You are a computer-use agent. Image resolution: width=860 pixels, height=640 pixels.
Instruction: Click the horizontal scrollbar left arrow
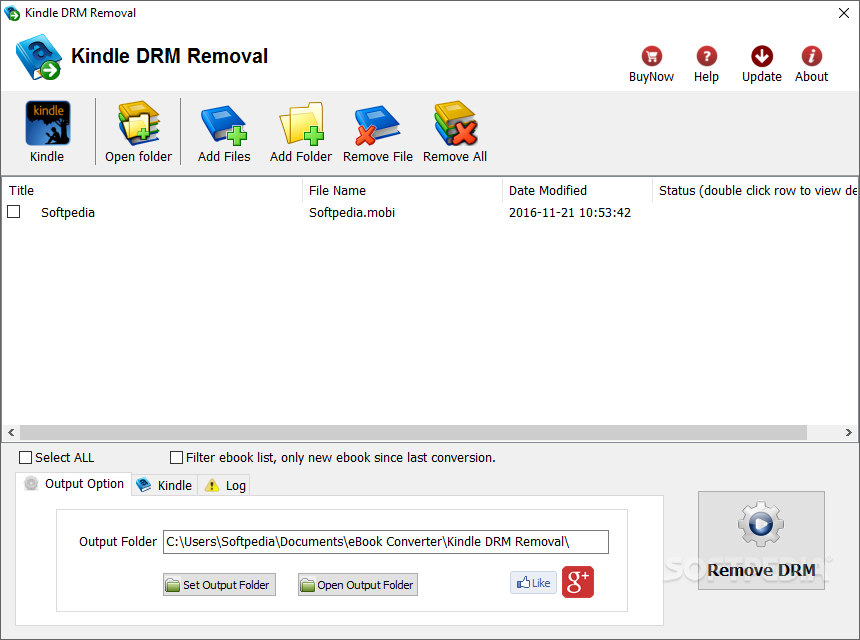[x=11, y=433]
